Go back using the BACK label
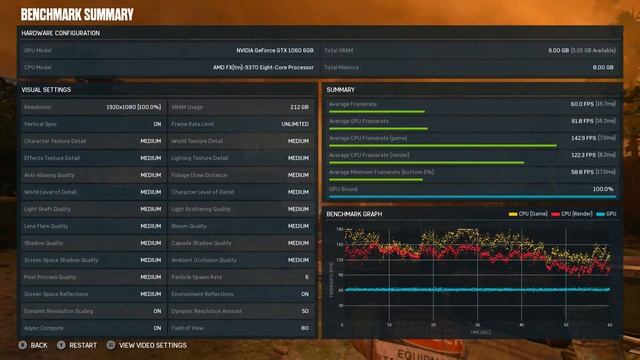The image size is (640, 360). click(39, 345)
